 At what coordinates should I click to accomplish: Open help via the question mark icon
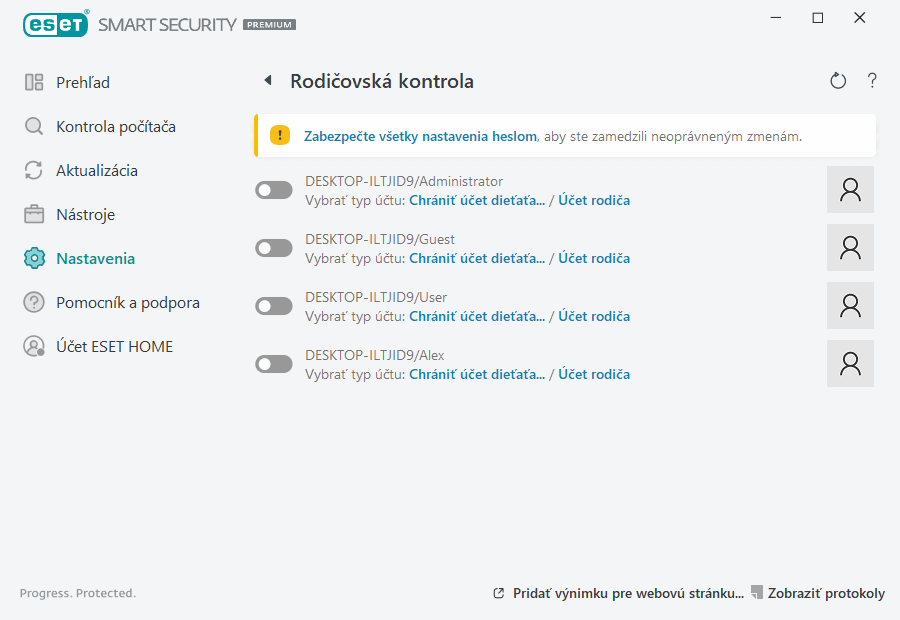click(x=872, y=81)
